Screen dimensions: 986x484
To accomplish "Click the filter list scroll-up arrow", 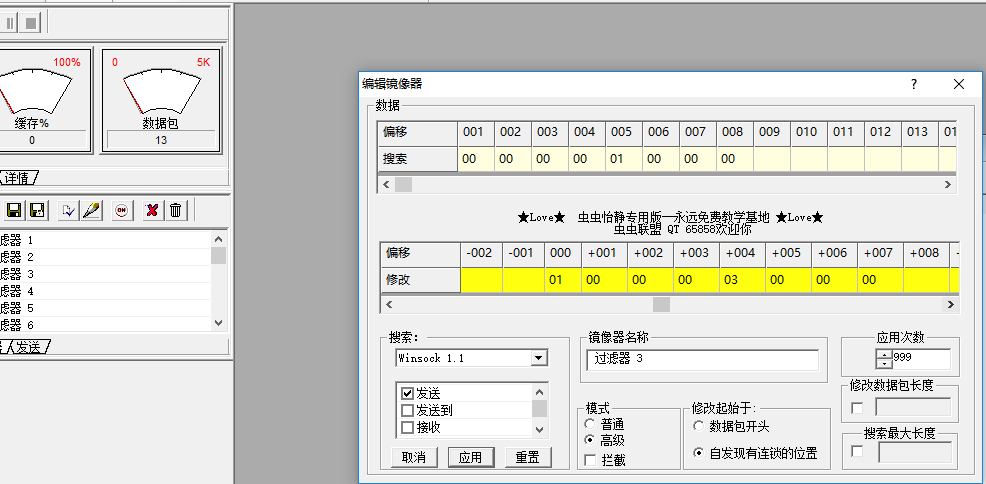I will pos(218,239).
